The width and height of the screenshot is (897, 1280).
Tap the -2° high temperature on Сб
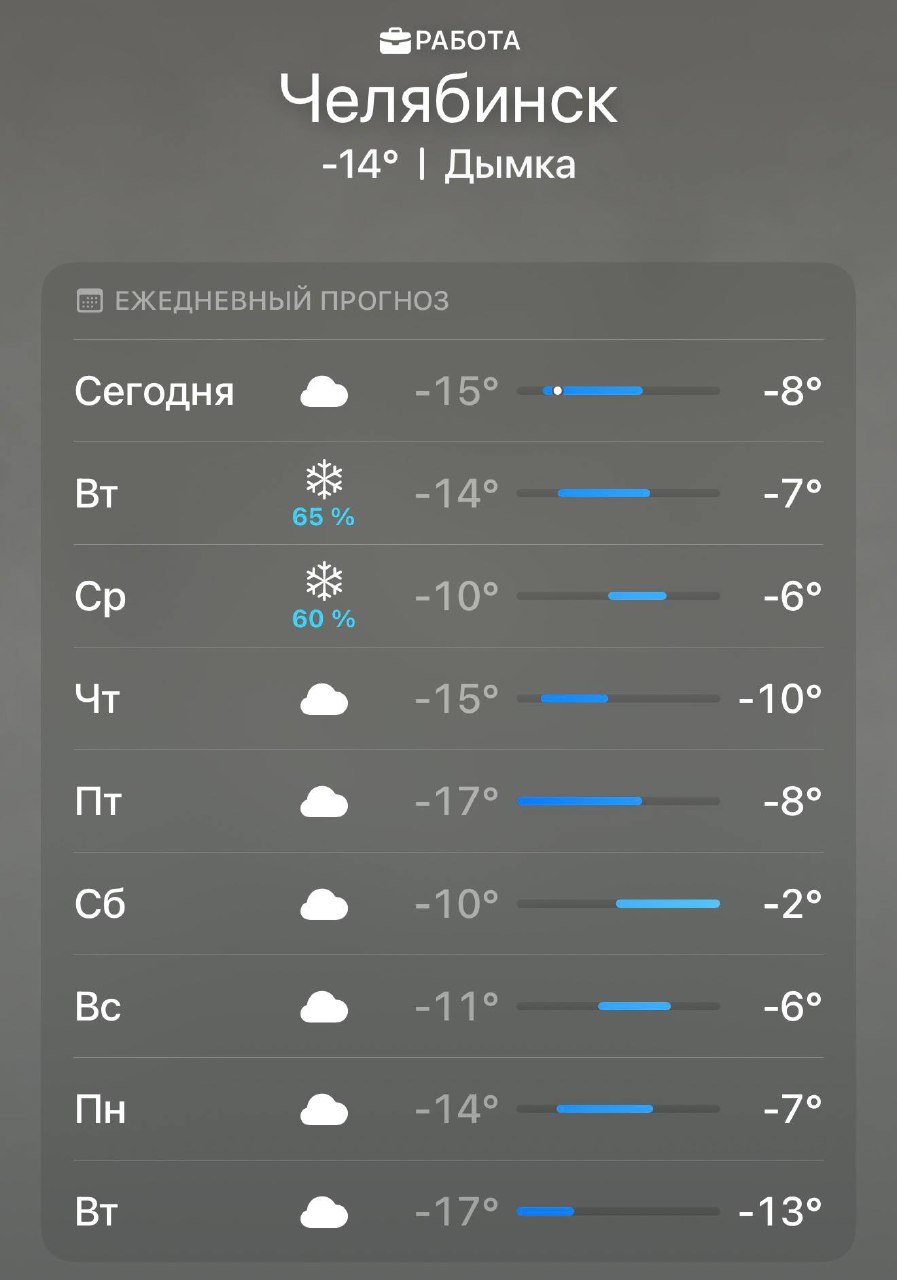point(792,904)
